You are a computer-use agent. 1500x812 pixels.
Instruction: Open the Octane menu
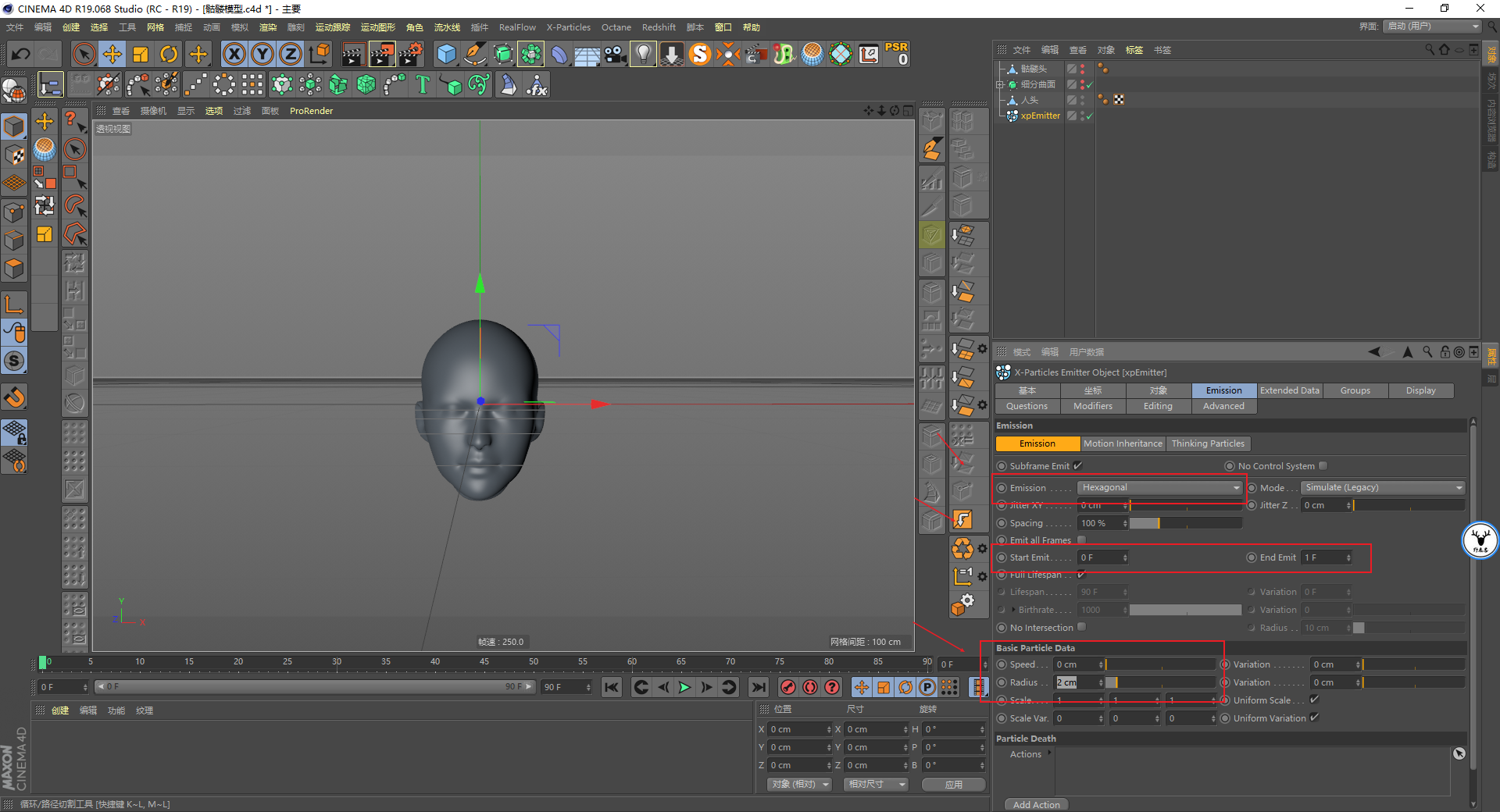[616, 27]
